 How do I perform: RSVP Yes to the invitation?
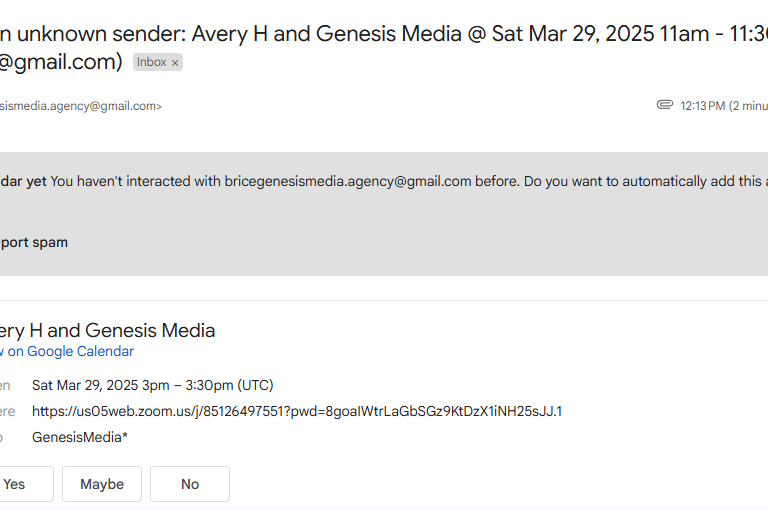pos(14,484)
